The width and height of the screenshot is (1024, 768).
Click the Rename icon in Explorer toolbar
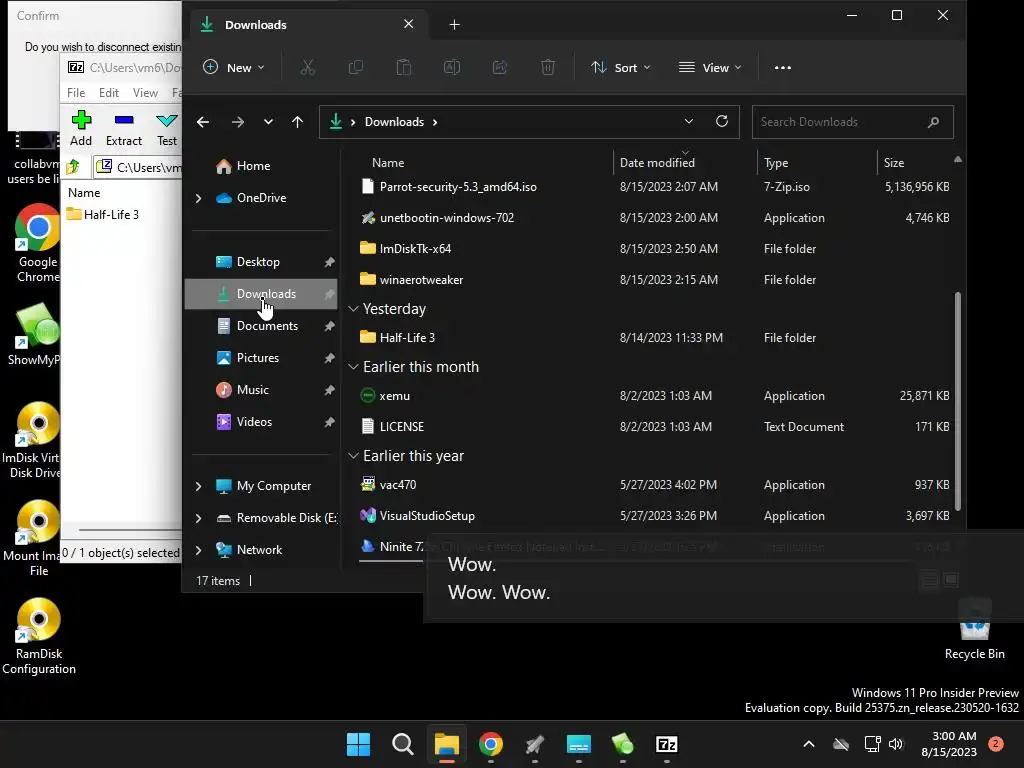point(452,67)
